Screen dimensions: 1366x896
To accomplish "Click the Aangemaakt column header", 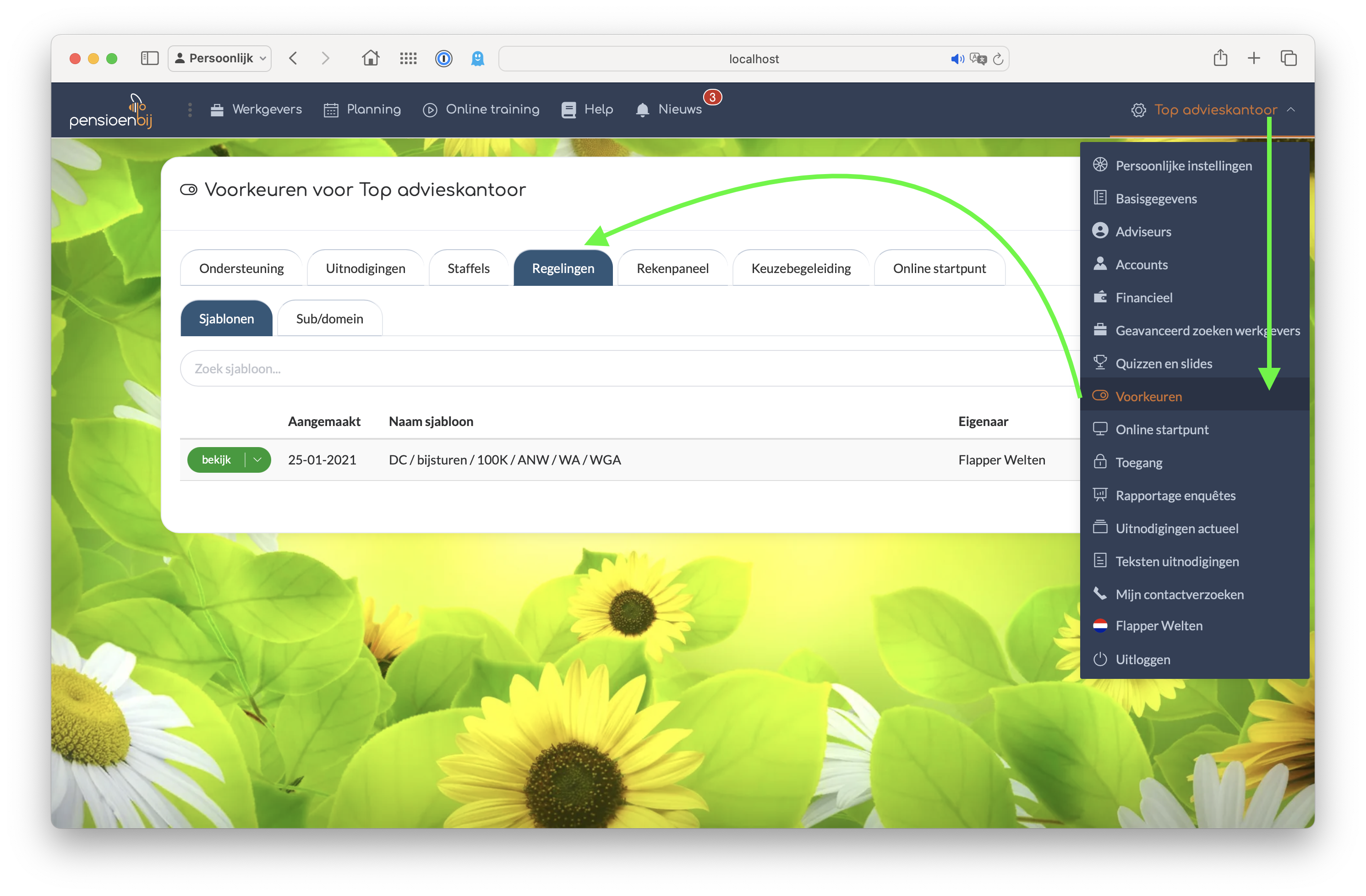I will pos(324,421).
